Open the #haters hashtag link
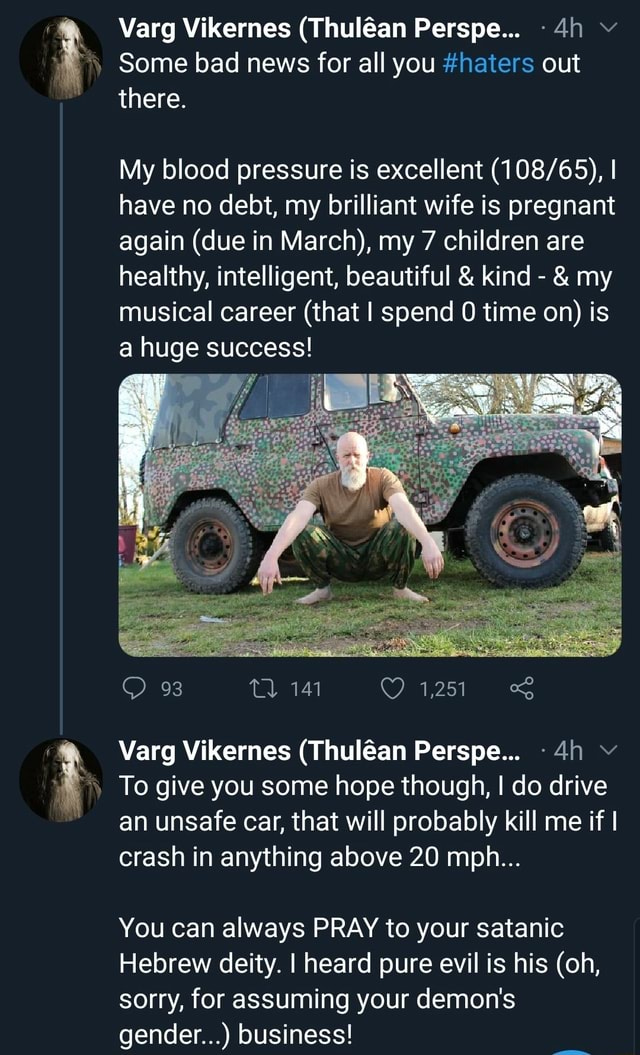Image resolution: width=640 pixels, height=1055 pixels. coord(489,63)
